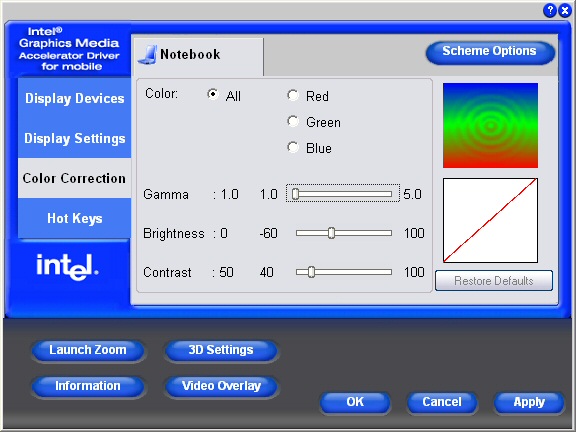Click the Gamma slider thumb
Viewport: 576px width, 432px height.
pyautogui.click(x=295, y=194)
